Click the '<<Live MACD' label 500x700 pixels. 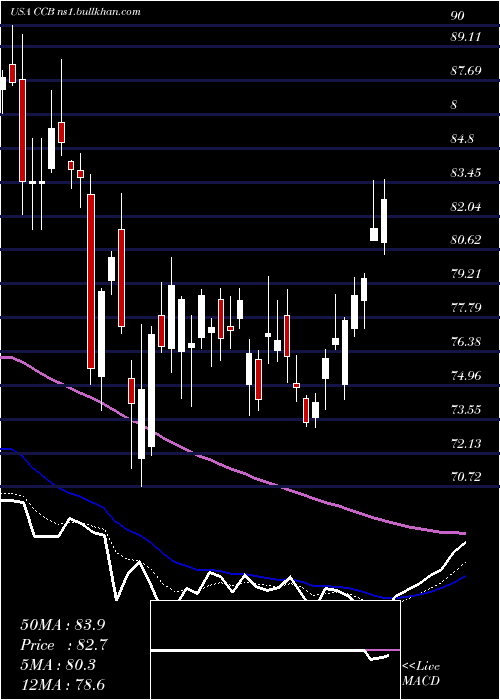tap(421, 673)
